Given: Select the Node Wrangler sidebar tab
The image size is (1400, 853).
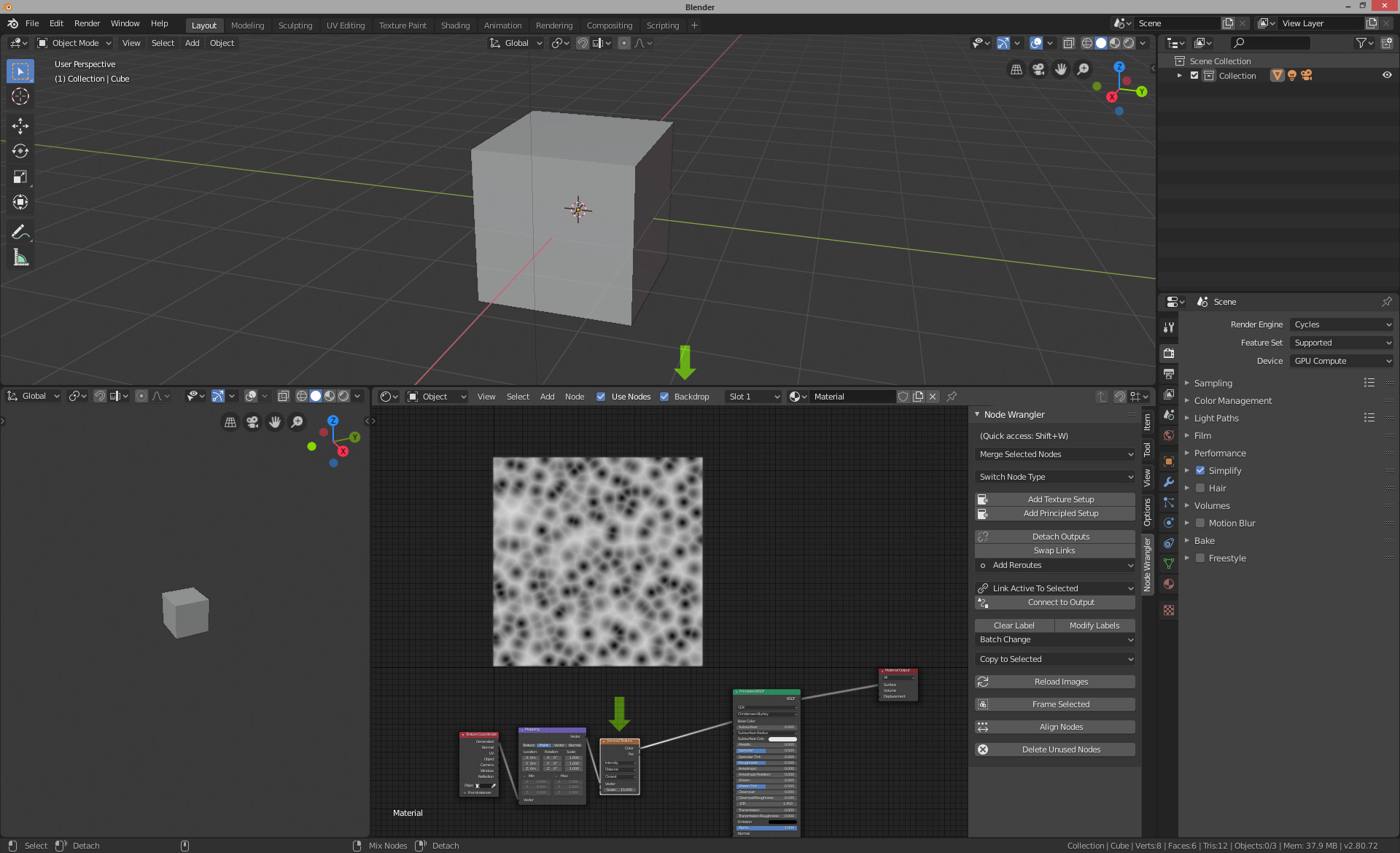Looking at the screenshot, I should [1147, 564].
